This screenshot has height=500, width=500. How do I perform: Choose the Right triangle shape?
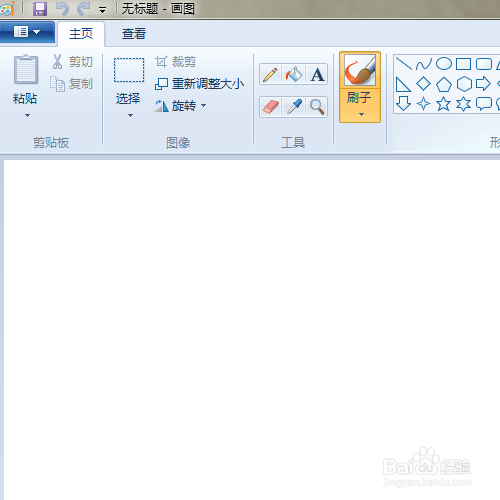(403, 84)
